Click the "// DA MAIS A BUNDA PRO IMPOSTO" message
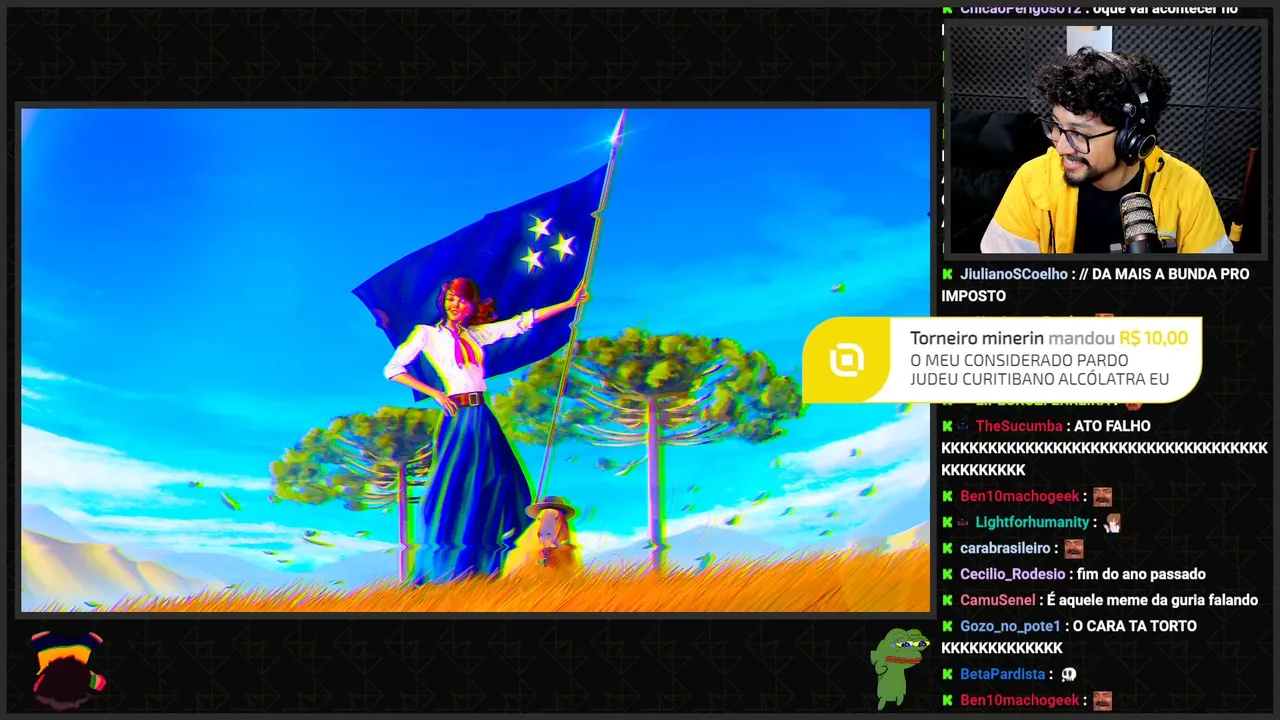 (x=1095, y=285)
